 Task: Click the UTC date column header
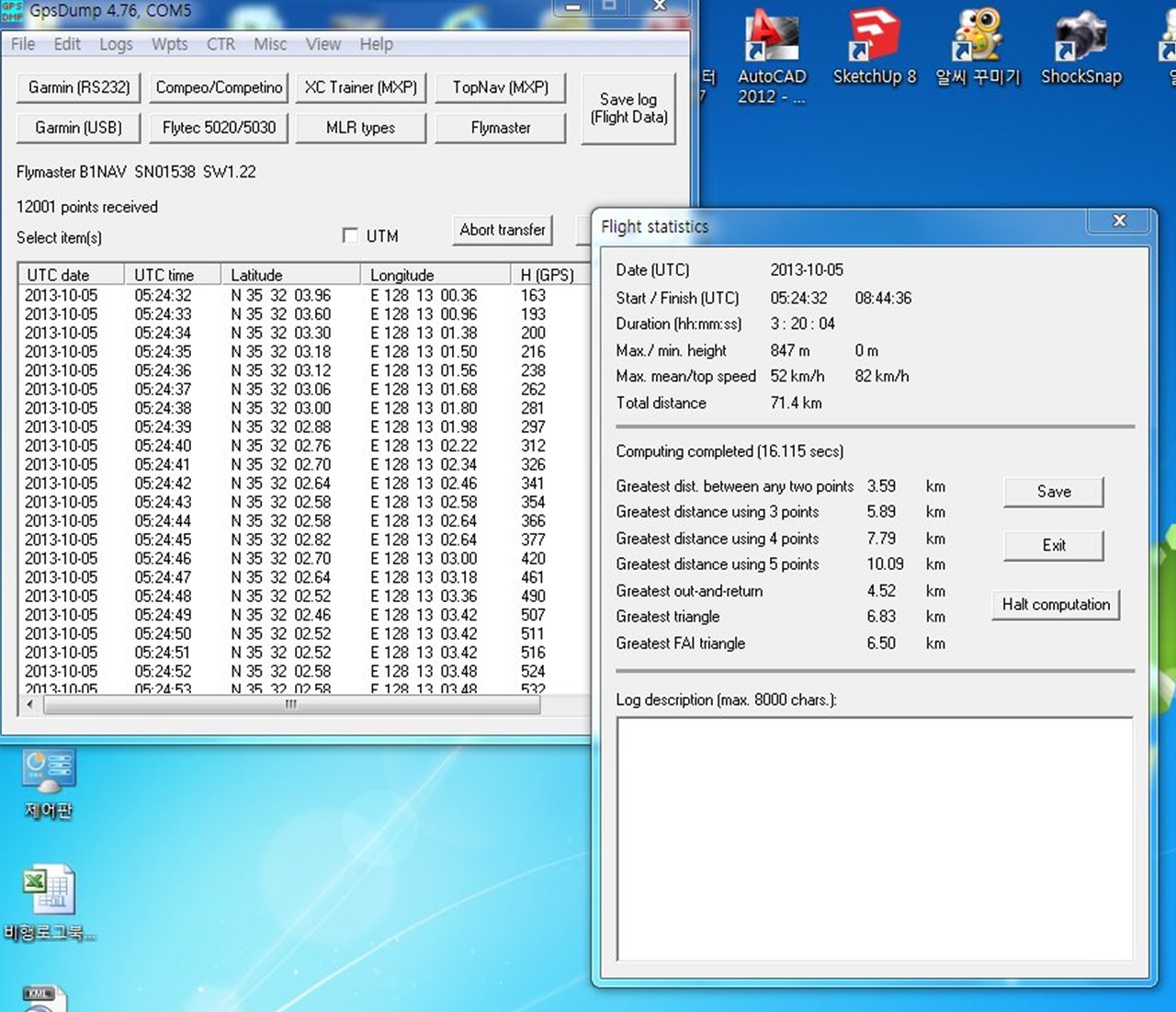[72, 275]
